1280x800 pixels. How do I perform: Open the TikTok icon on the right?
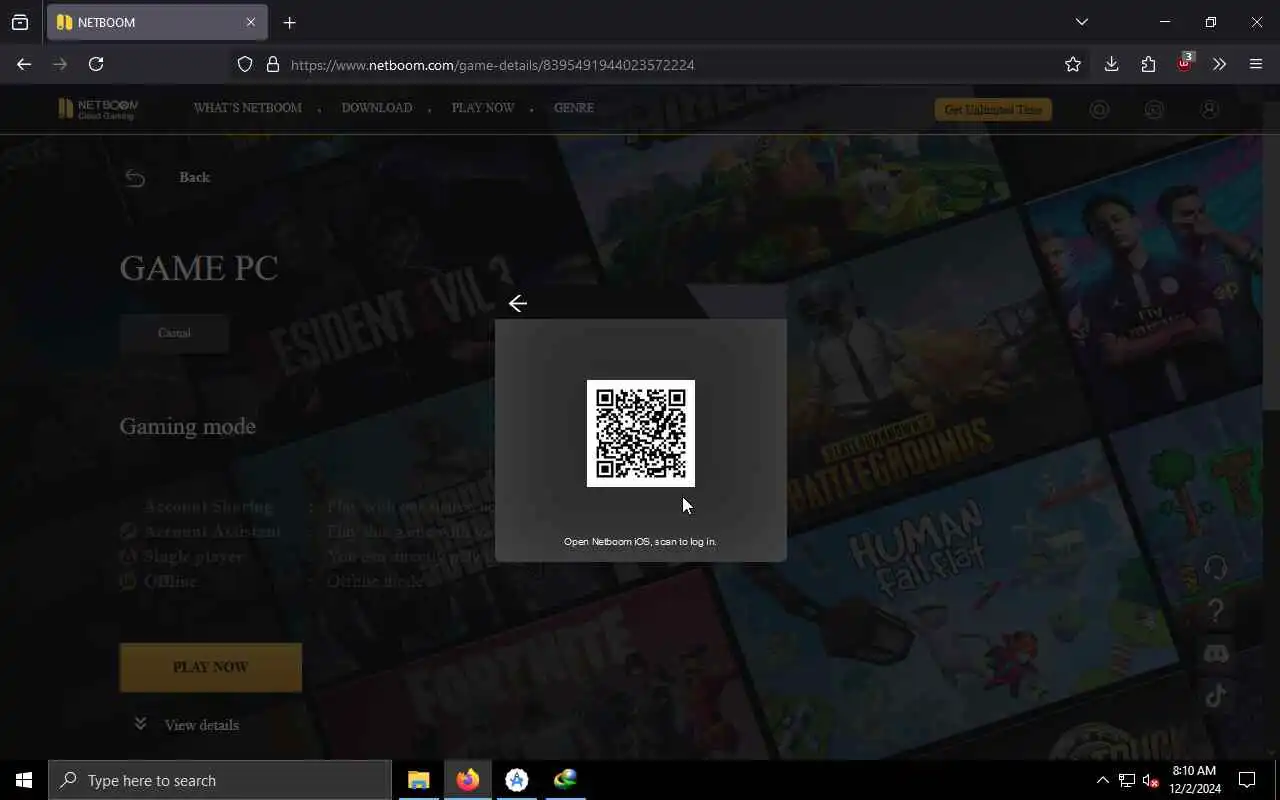pyautogui.click(x=1215, y=696)
